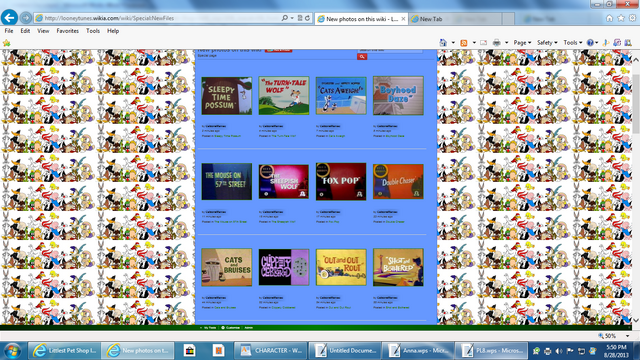
Task: Open The Mouse on 57th Street thumbnail
Action: pyautogui.click(x=227, y=182)
